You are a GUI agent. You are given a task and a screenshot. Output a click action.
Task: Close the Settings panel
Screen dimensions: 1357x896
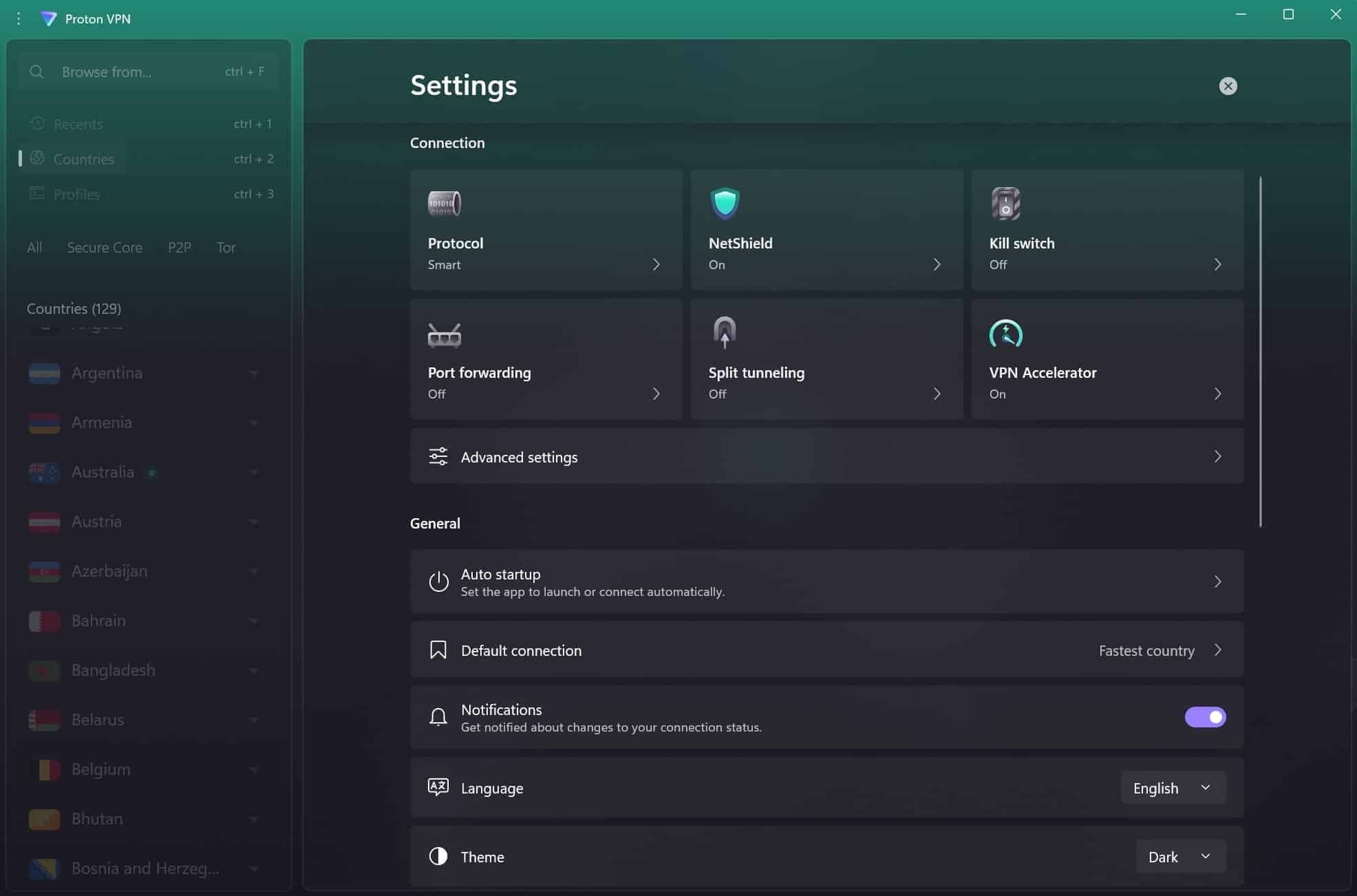point(1228,86)
